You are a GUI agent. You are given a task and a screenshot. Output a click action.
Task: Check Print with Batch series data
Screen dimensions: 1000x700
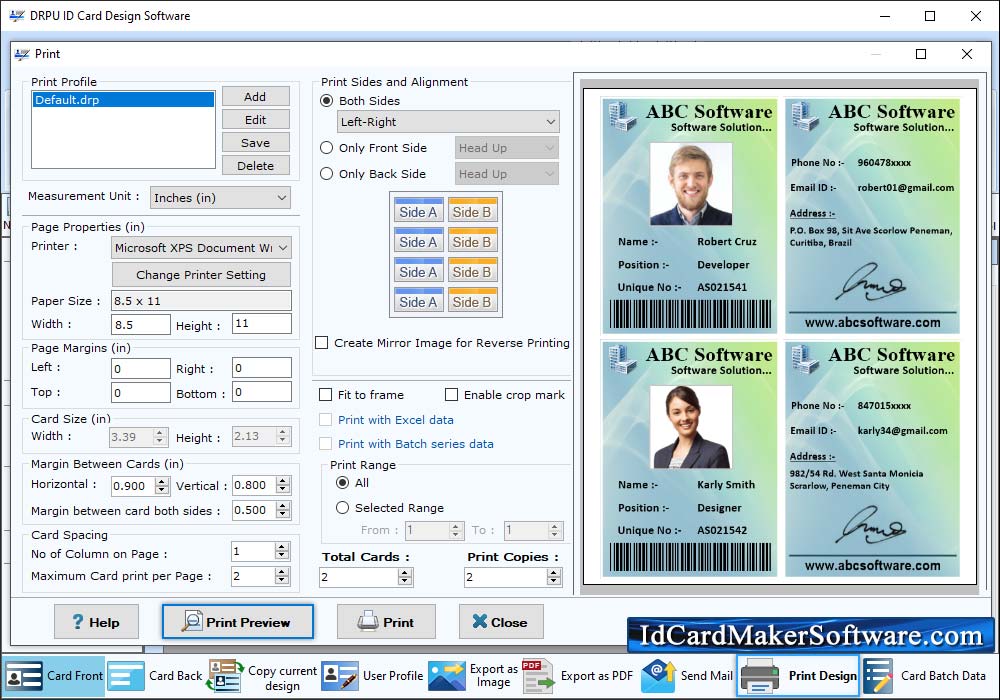(326, 444)
